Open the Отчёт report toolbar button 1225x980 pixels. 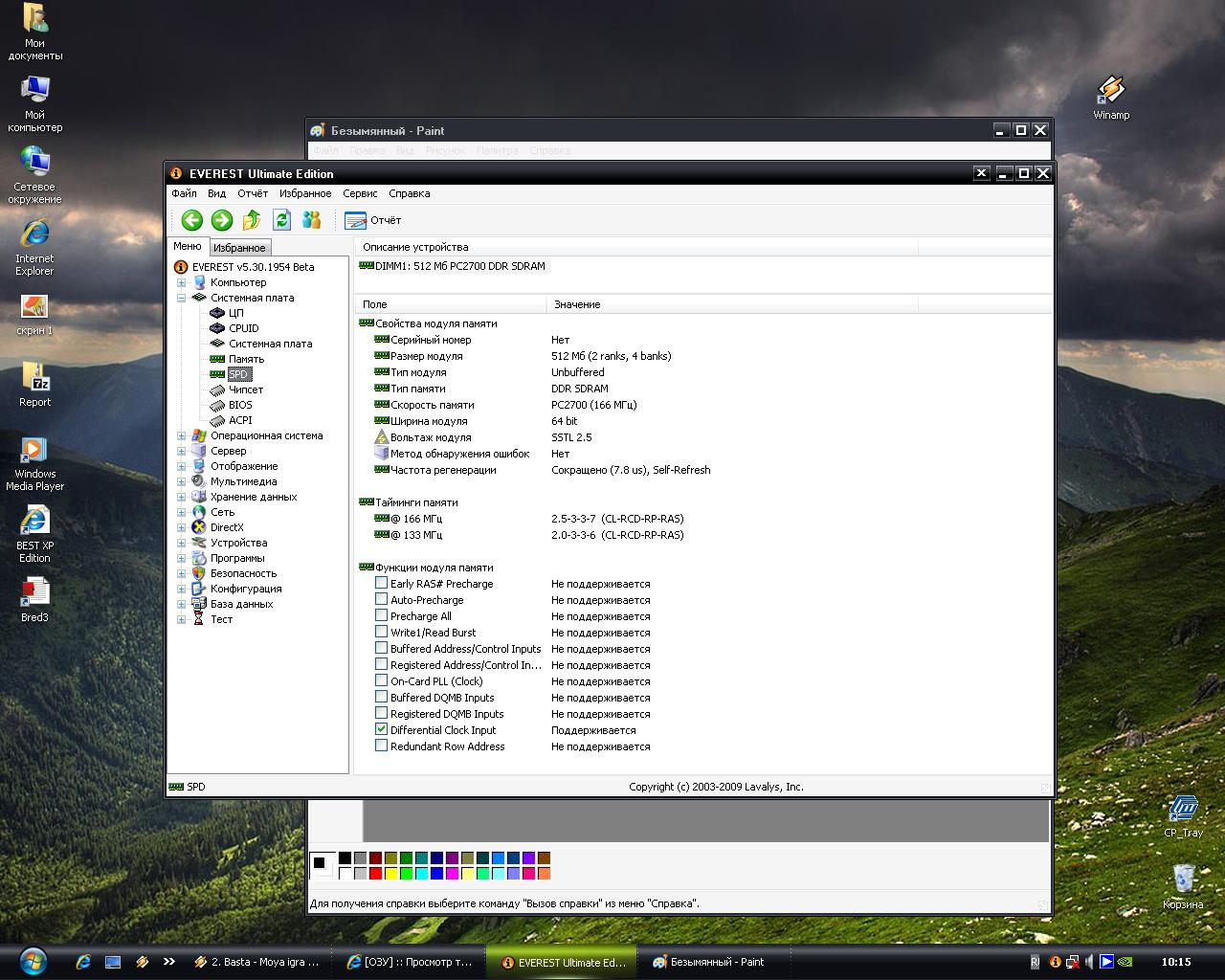click(x=373, y=220)
